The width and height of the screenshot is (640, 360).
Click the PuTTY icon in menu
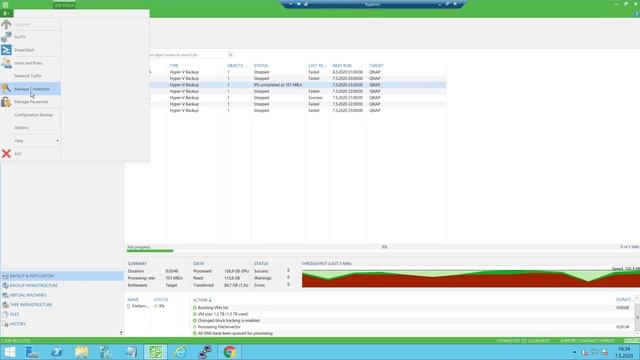click(x=6, y=37)
